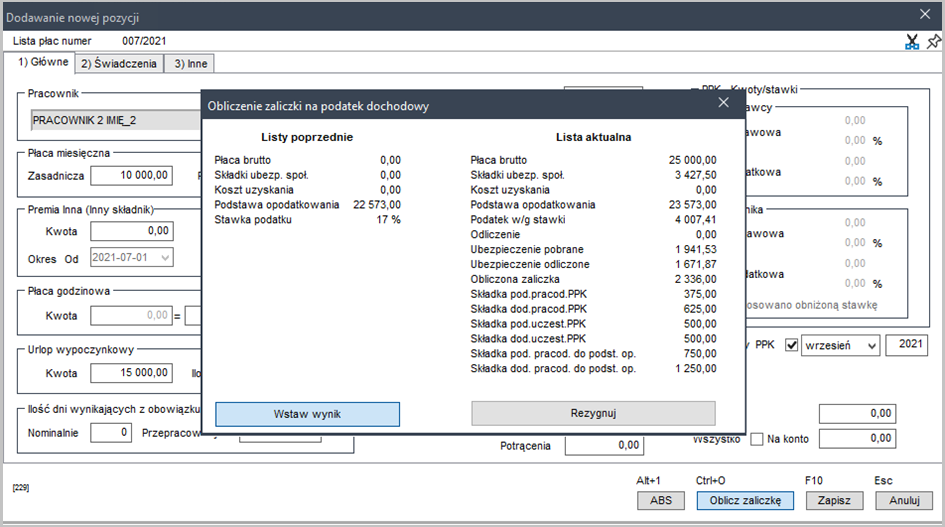
Task: Click the Urlop wypoczynkowy Kwota field
Action: click(131, 373)
